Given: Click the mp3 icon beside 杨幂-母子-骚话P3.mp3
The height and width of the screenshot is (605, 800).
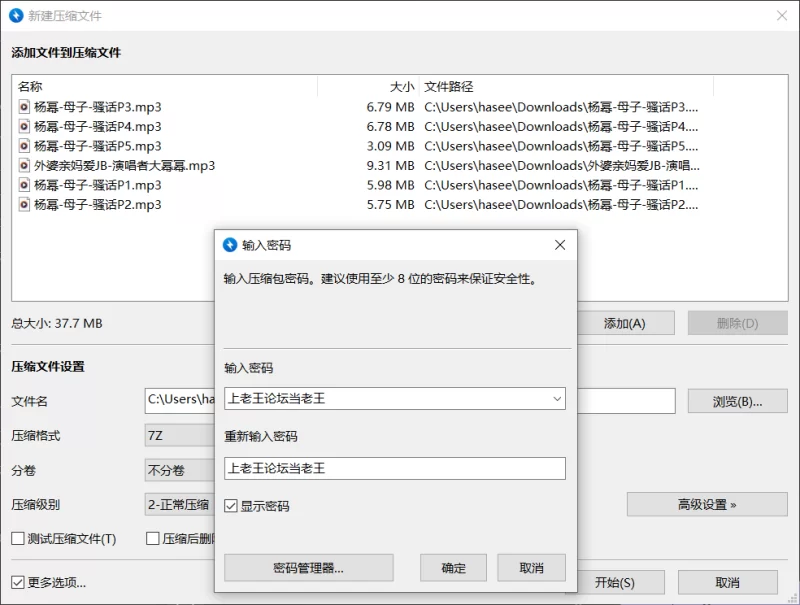Looking at the screenshot, I should point(23,107).
